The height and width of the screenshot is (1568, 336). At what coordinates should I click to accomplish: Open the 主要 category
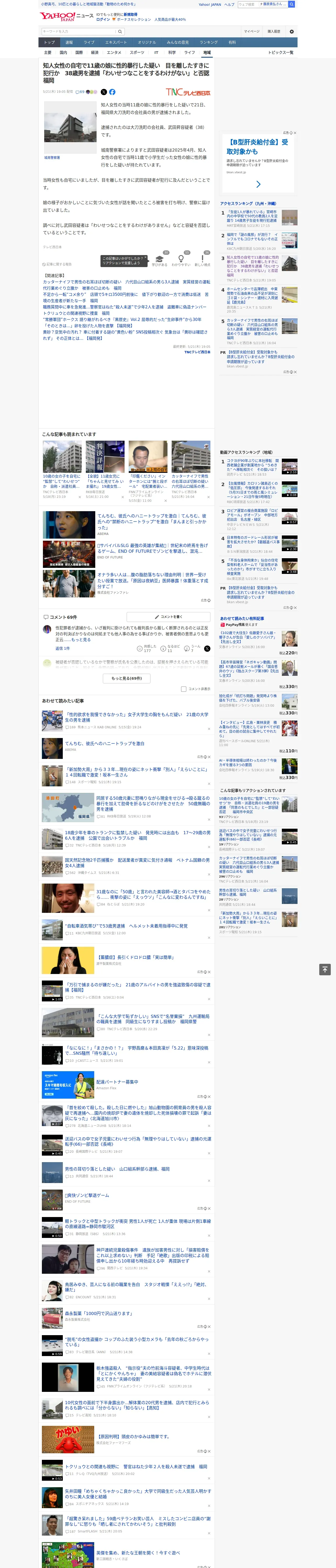[48, 52]
